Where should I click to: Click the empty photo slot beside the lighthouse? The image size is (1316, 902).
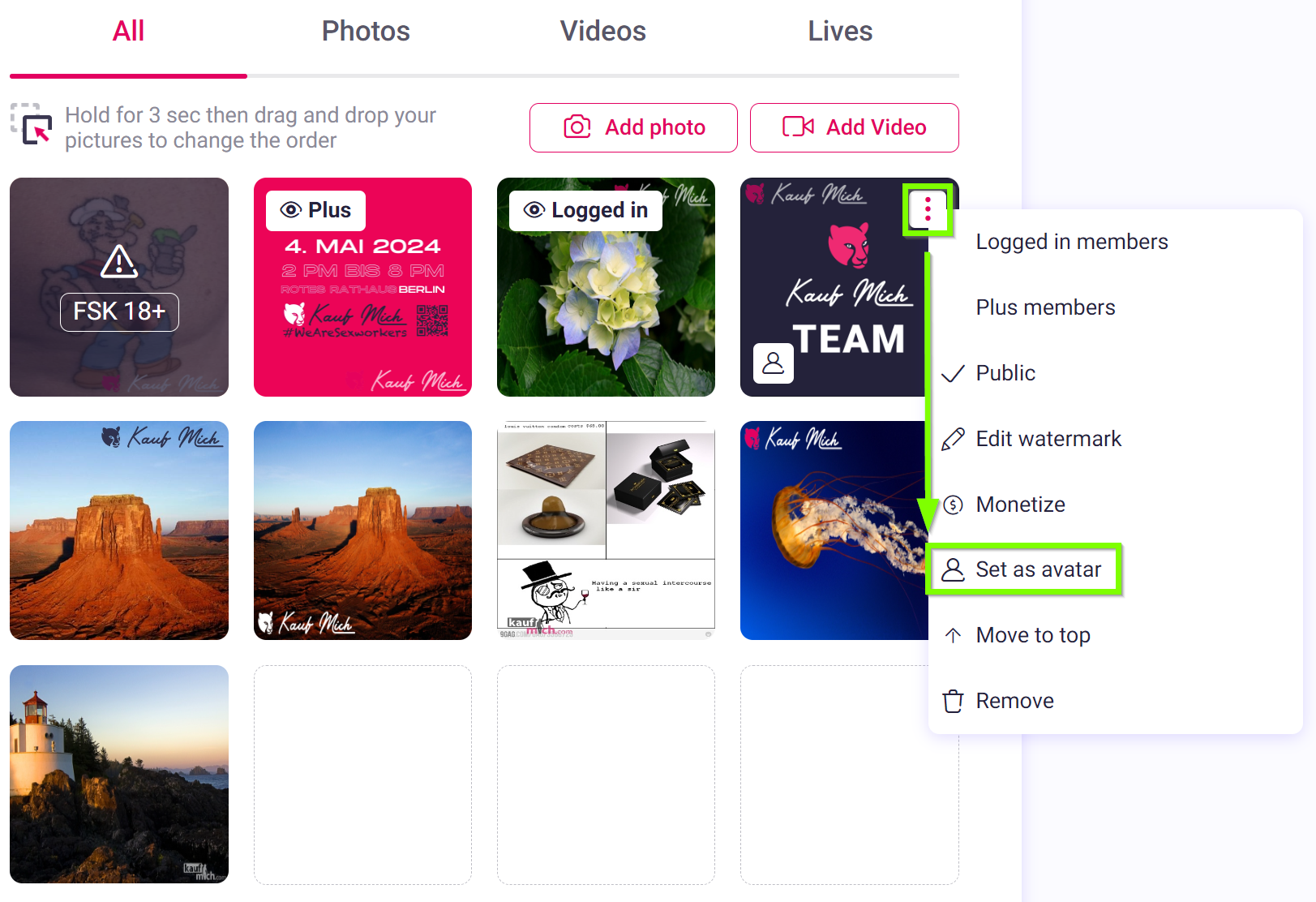[x=362, y=775]
